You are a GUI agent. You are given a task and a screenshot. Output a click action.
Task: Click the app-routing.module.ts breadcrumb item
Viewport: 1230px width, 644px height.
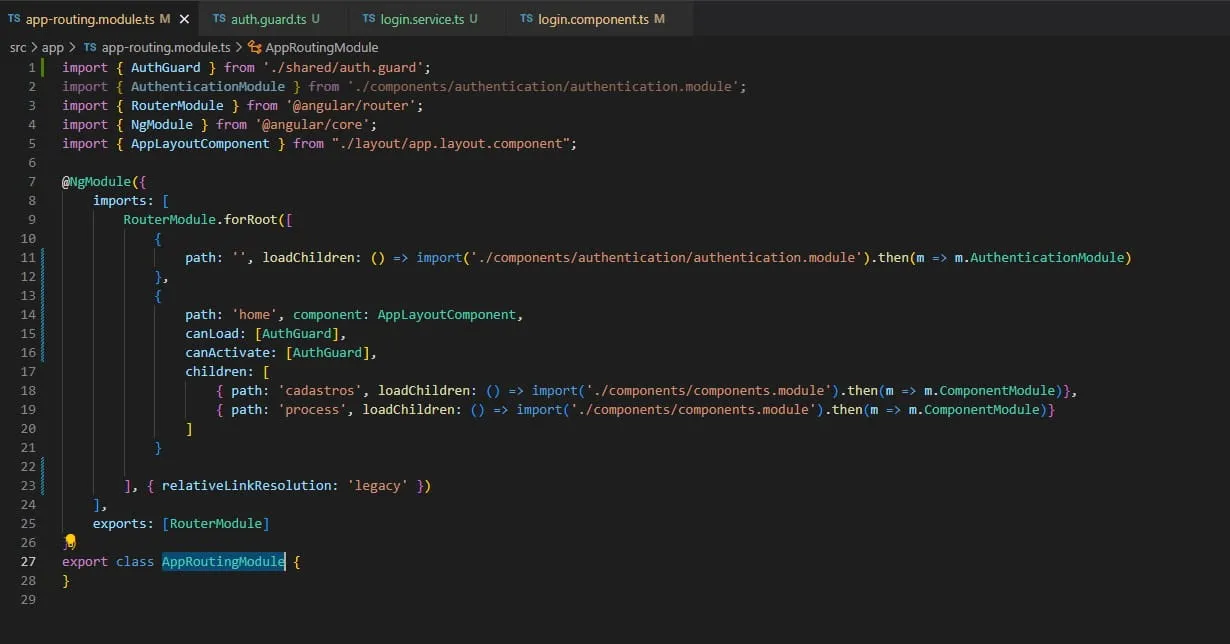click(166, 47)
